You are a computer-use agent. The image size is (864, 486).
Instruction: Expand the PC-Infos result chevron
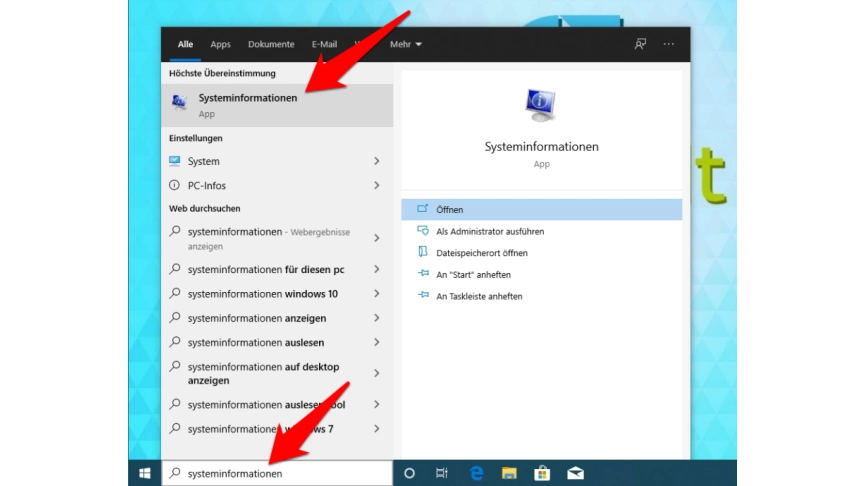pyautogui.click(x=377, y=186)
